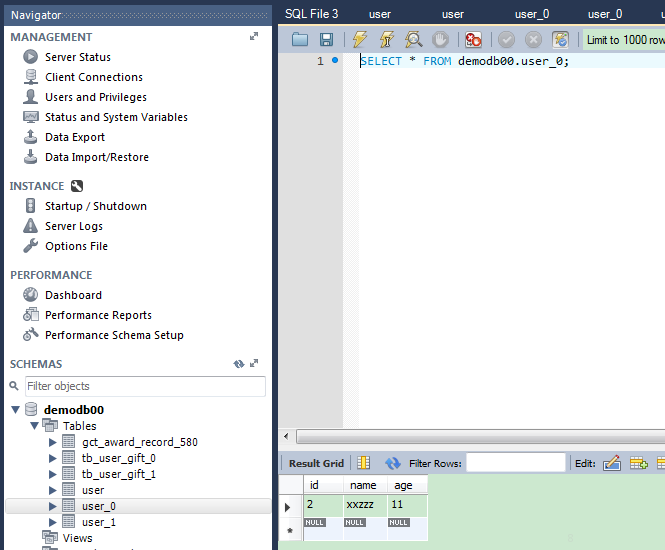Click the Dashboard gauge icon
Screen dimensions: 665x550
[30, 295]
